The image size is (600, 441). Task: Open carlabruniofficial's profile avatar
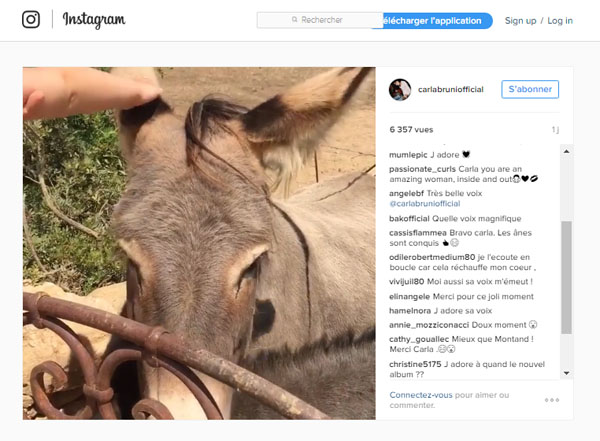point(400,89)
